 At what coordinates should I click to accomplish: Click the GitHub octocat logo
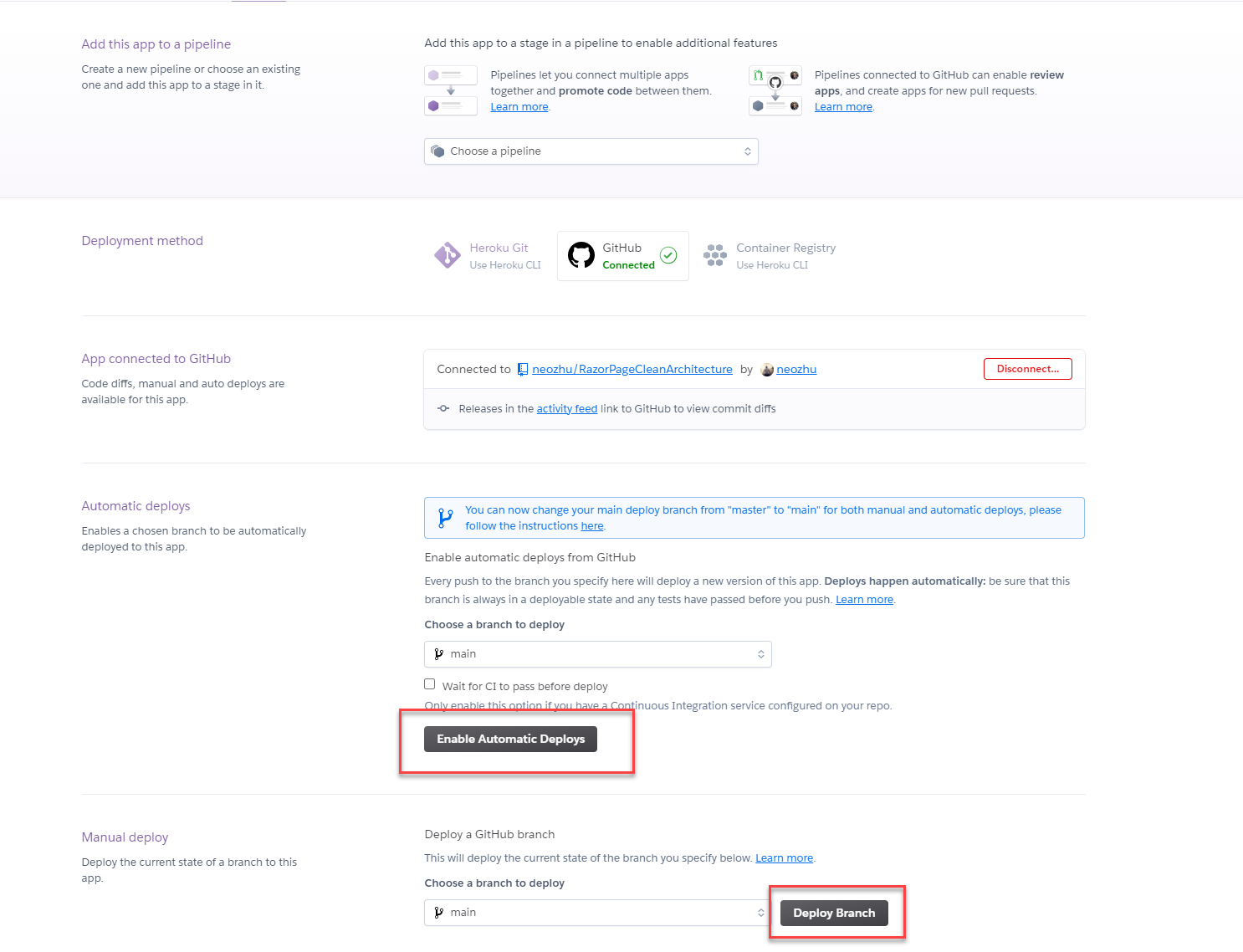581,255
